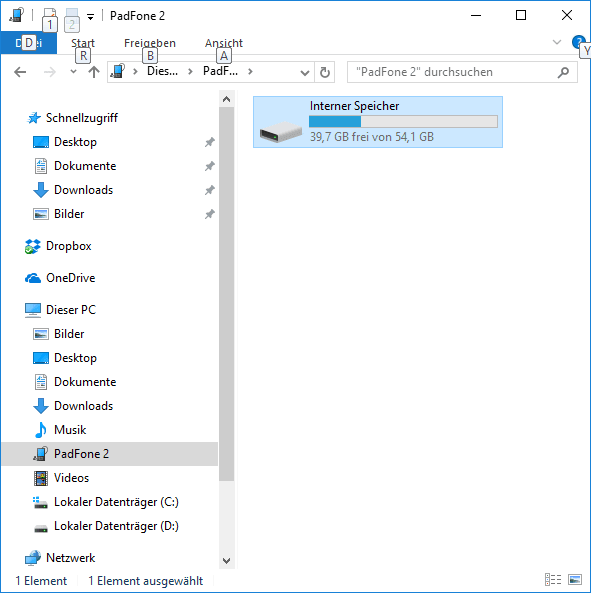
Task: Open Dropbox in the navigation pane
Action: [68, 246]
